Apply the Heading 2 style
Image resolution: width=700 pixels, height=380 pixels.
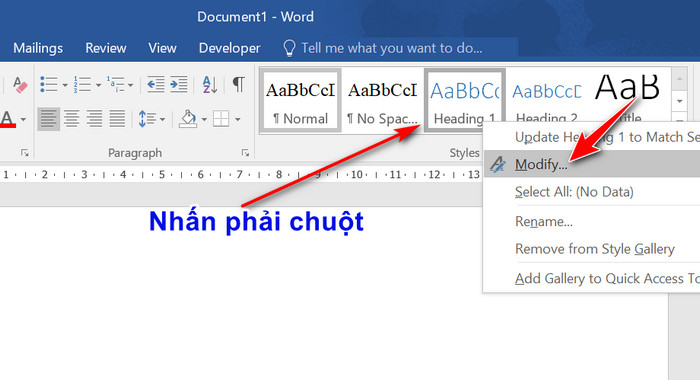[547, 95]
